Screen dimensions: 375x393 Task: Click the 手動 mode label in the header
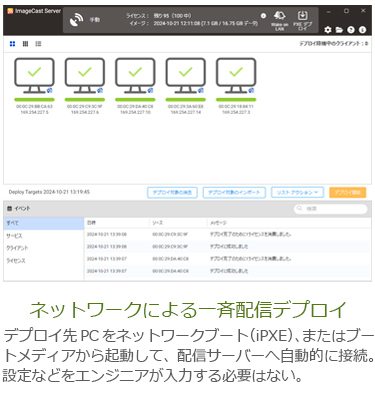tap(95, 20)
